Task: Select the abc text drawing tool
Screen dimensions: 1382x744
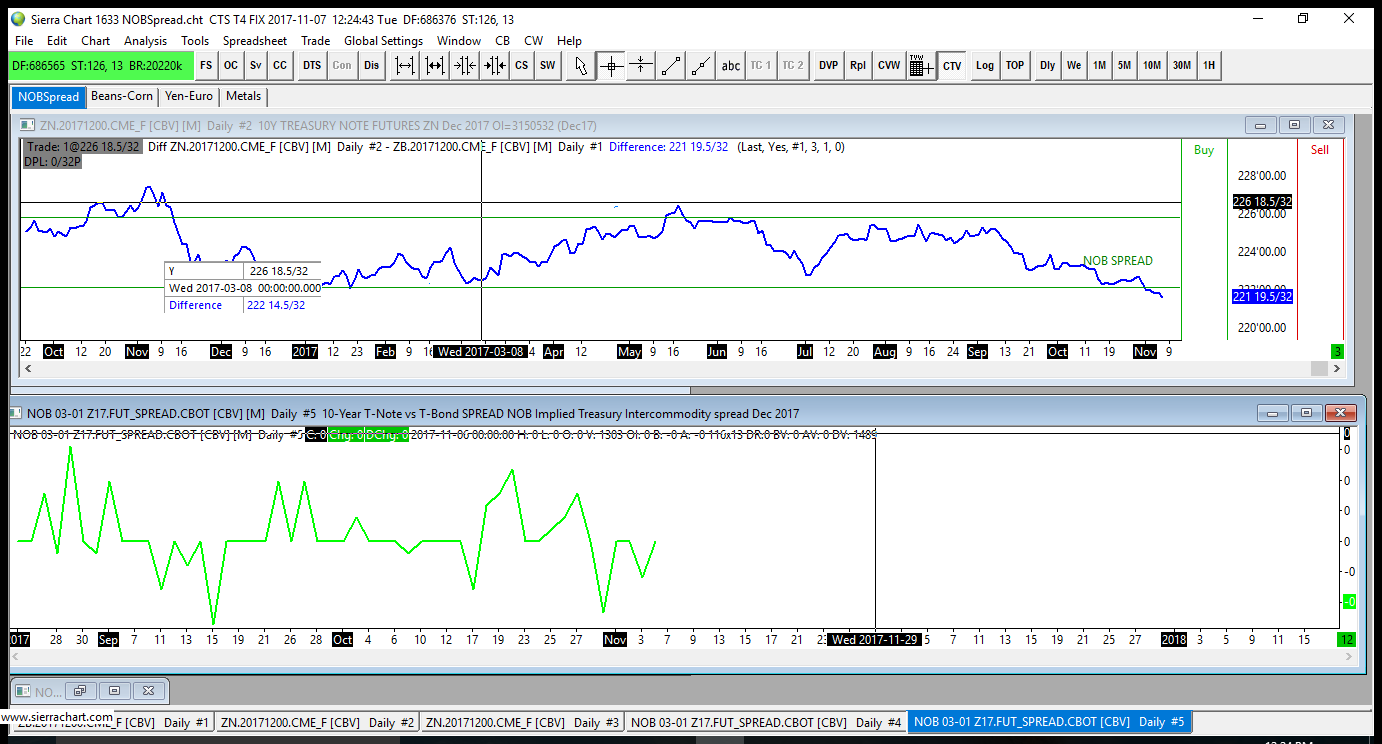Action: point(731,66)
